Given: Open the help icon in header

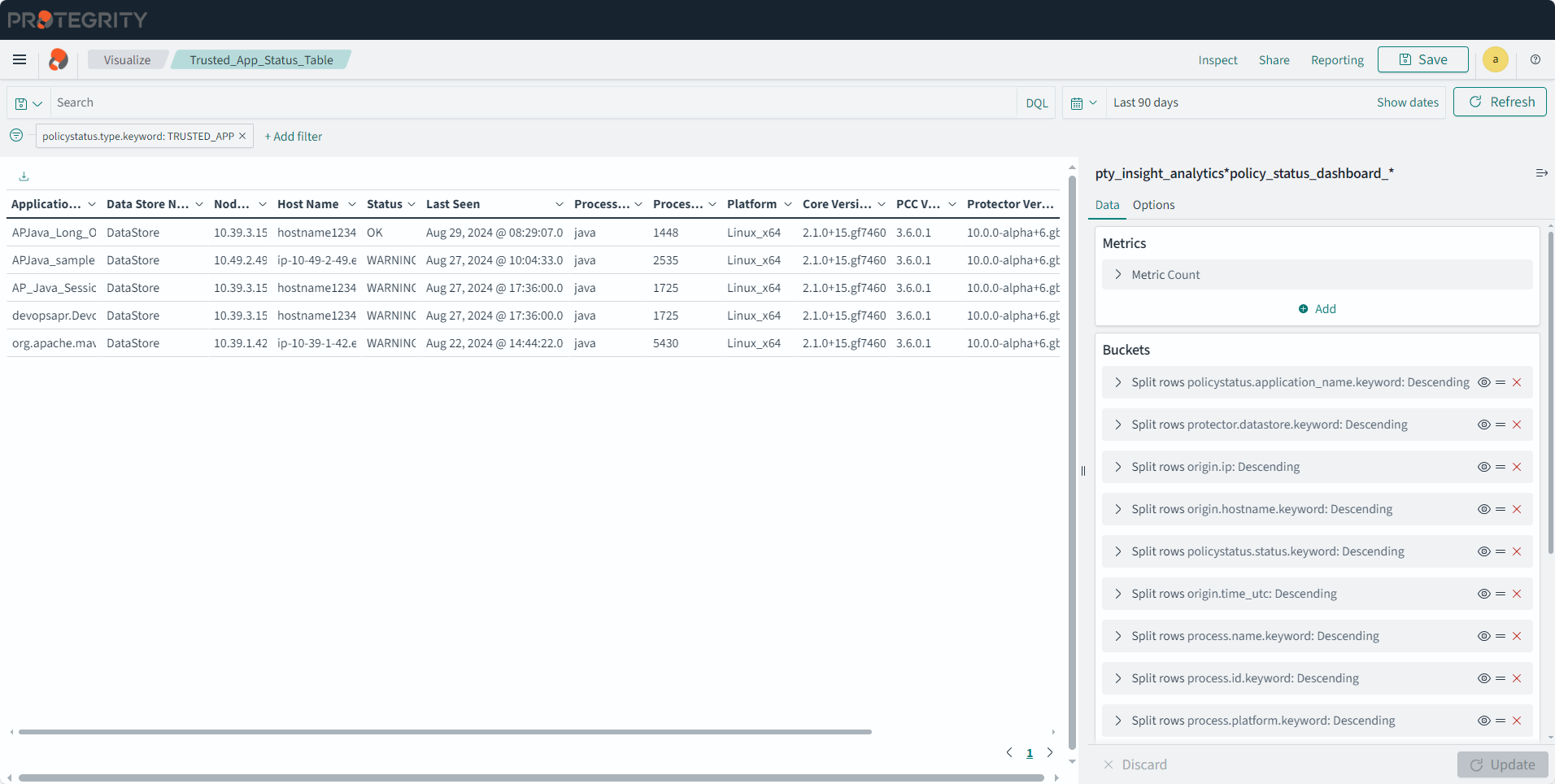Looking at the screenshot, I should (1535, 59).
